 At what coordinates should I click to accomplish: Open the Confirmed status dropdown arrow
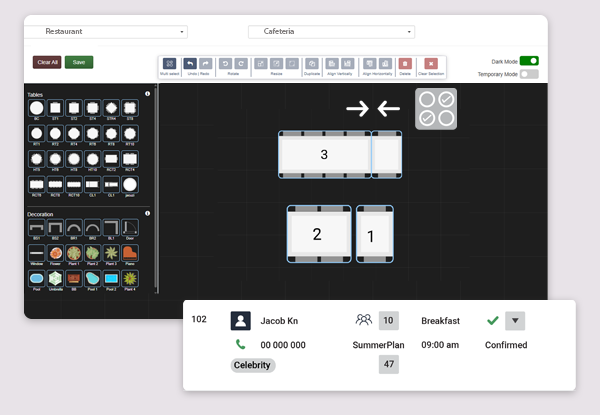[515, 321]
